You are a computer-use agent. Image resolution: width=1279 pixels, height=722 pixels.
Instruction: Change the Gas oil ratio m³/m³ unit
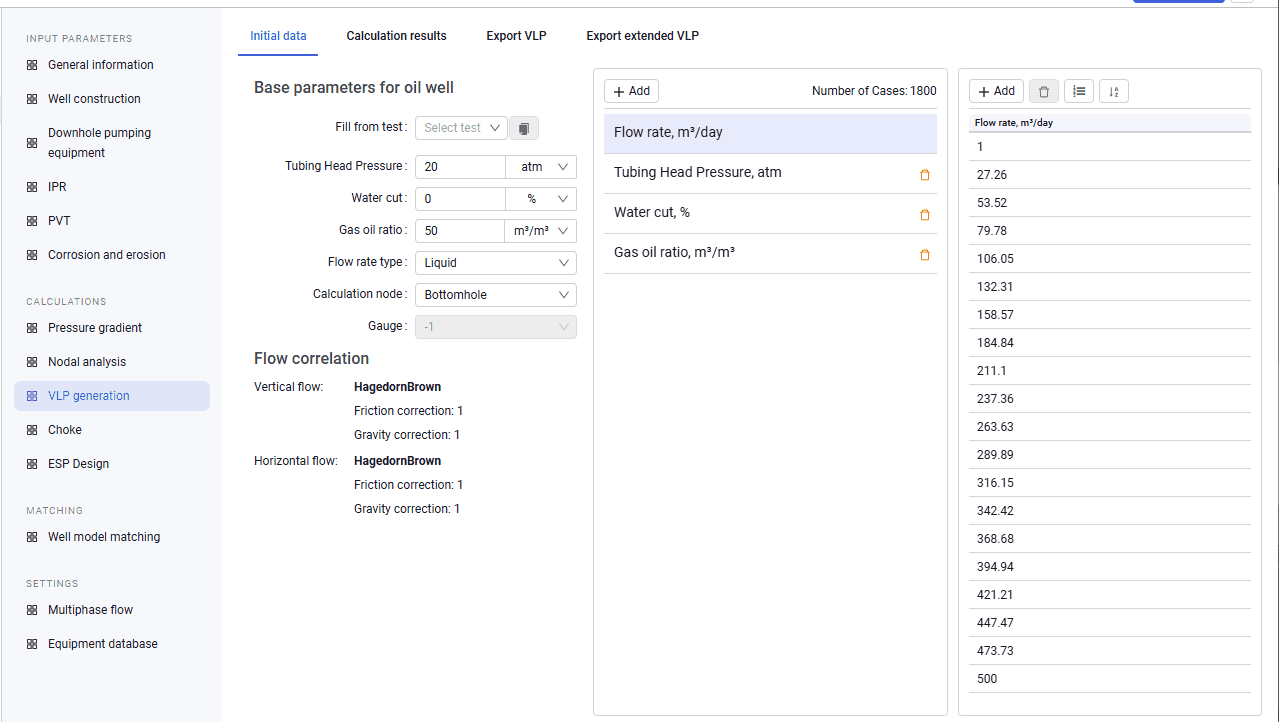click(x=540, y=231)
